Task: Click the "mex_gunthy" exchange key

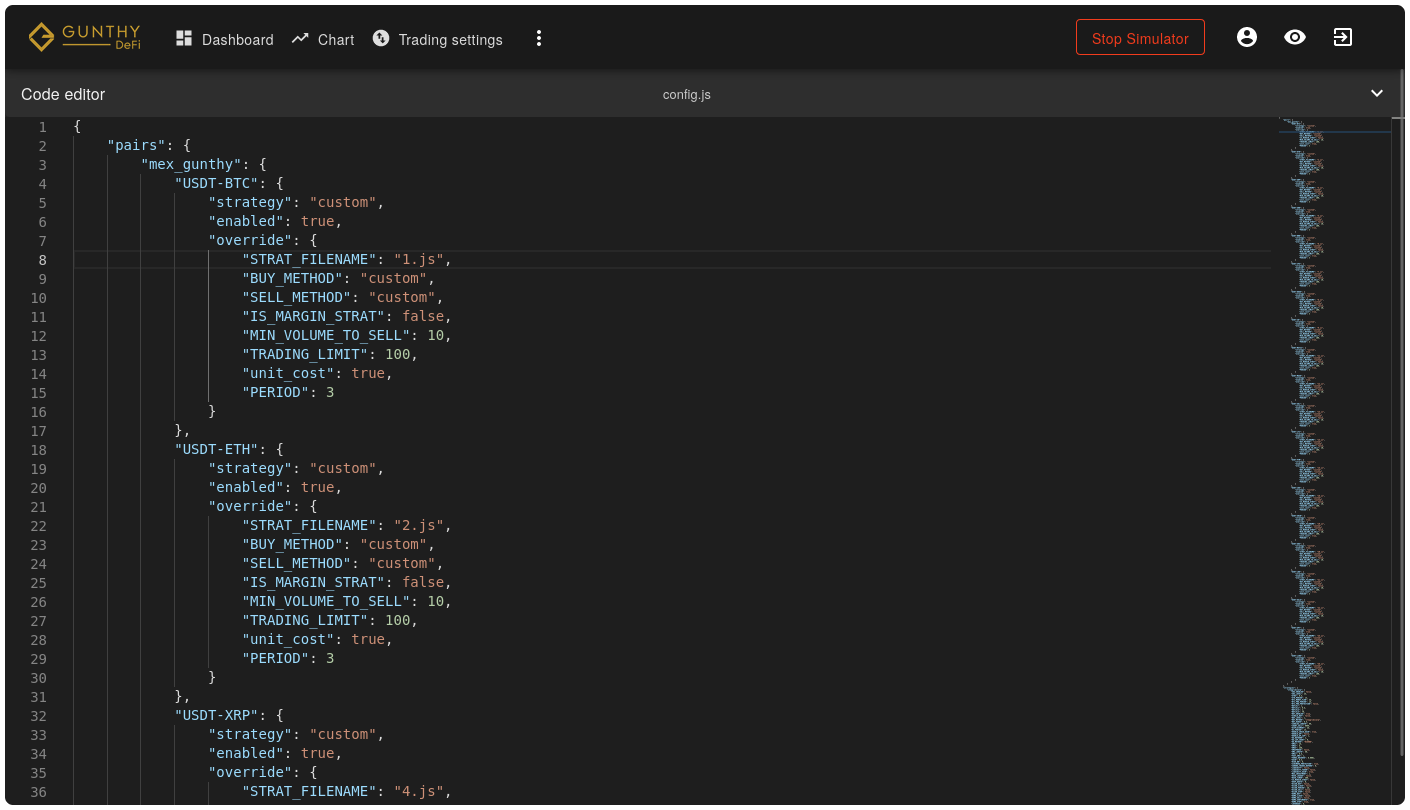Action: pyautogui.click(x=192, y=165)
